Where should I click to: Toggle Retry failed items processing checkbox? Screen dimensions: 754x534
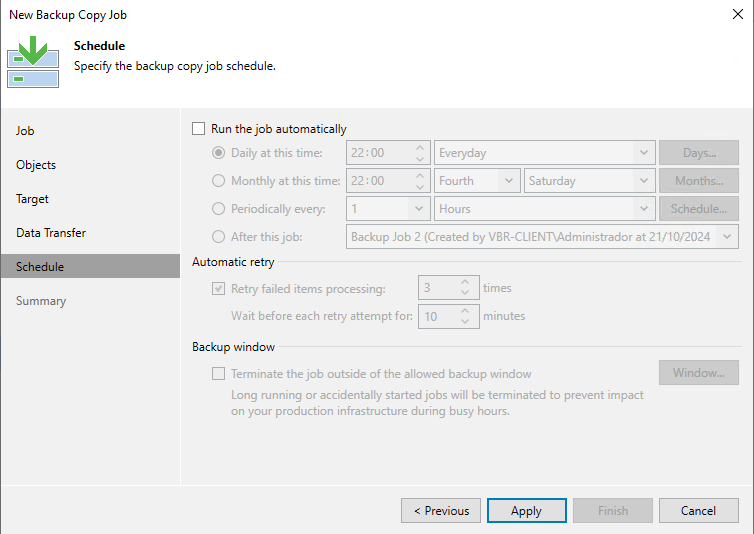[x=219, y=289]
